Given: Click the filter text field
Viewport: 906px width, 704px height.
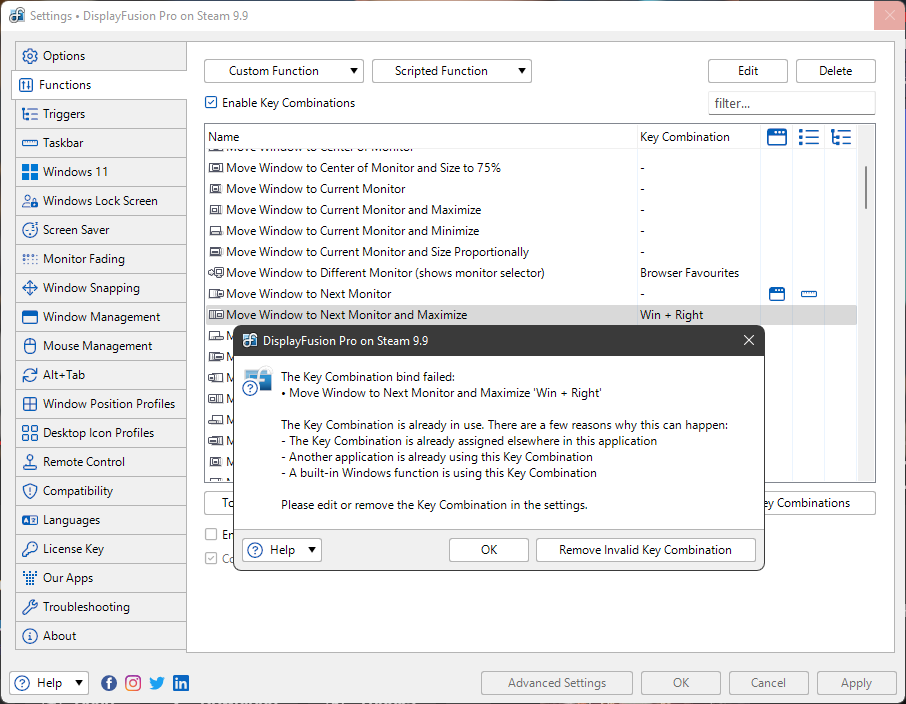Looking at the screenshot, I should [791, 103].
